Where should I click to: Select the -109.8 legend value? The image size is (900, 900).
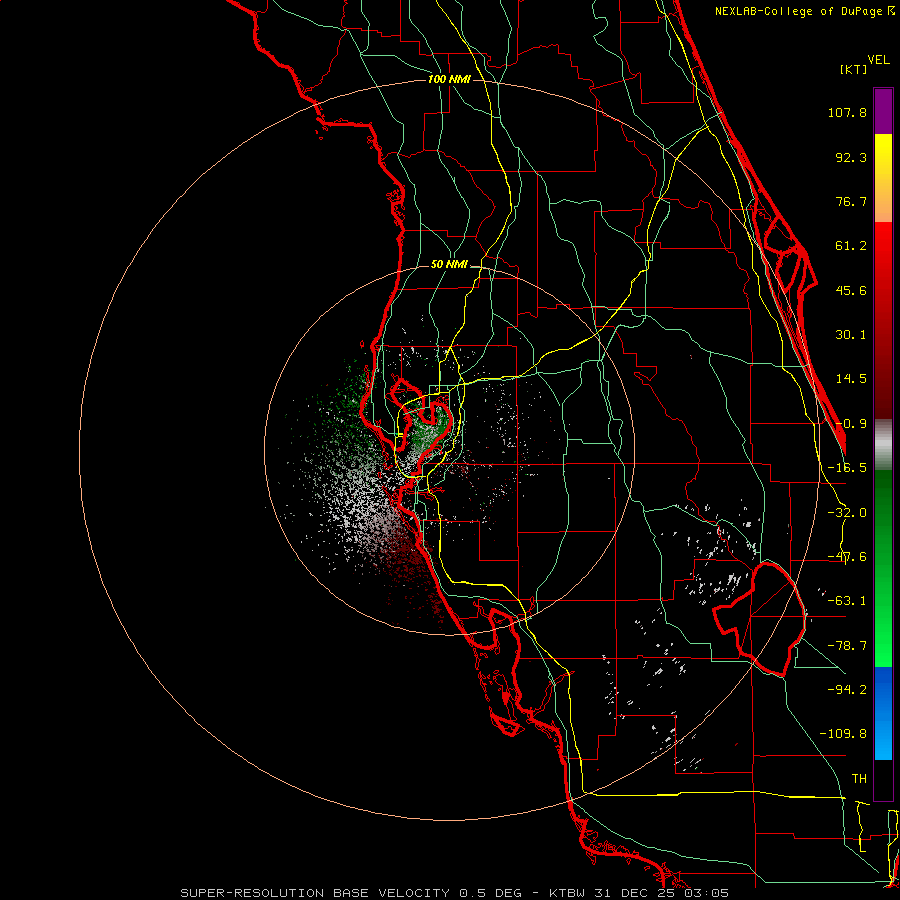tap(843, 734)
